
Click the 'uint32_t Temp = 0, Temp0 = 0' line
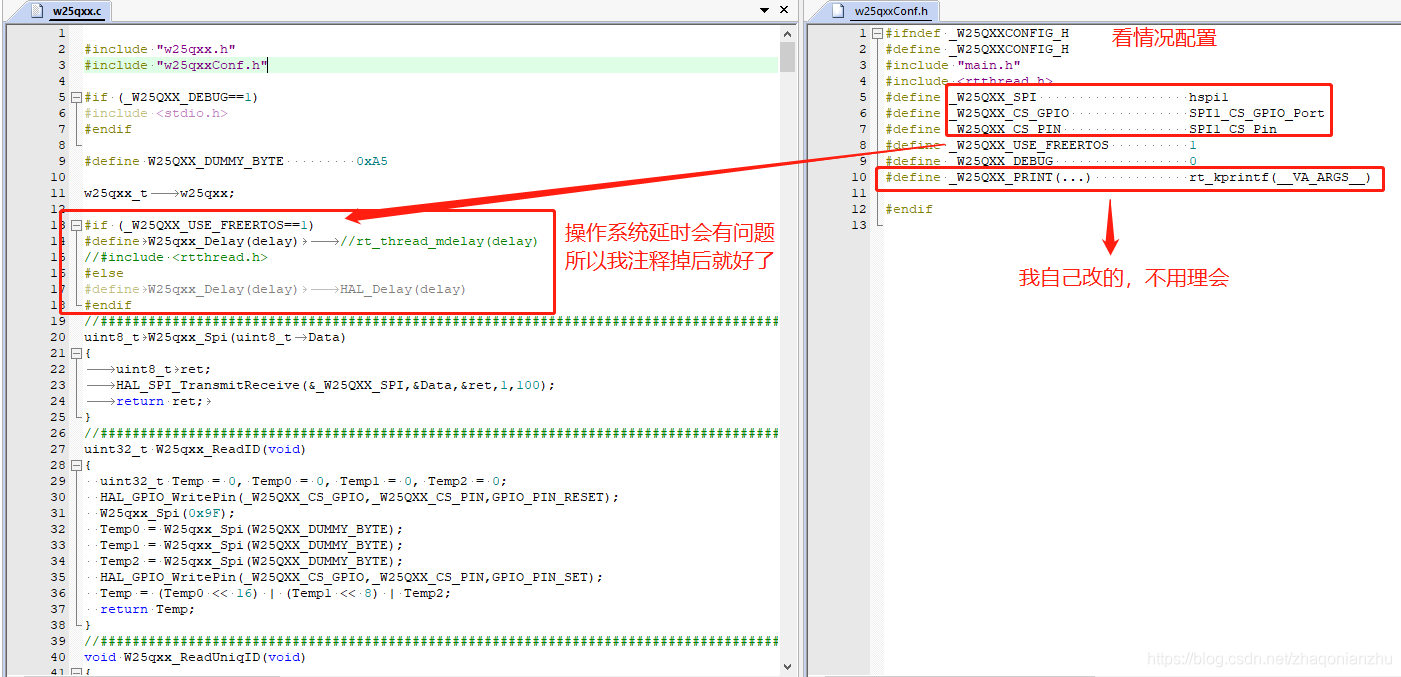tap(303, 481)
